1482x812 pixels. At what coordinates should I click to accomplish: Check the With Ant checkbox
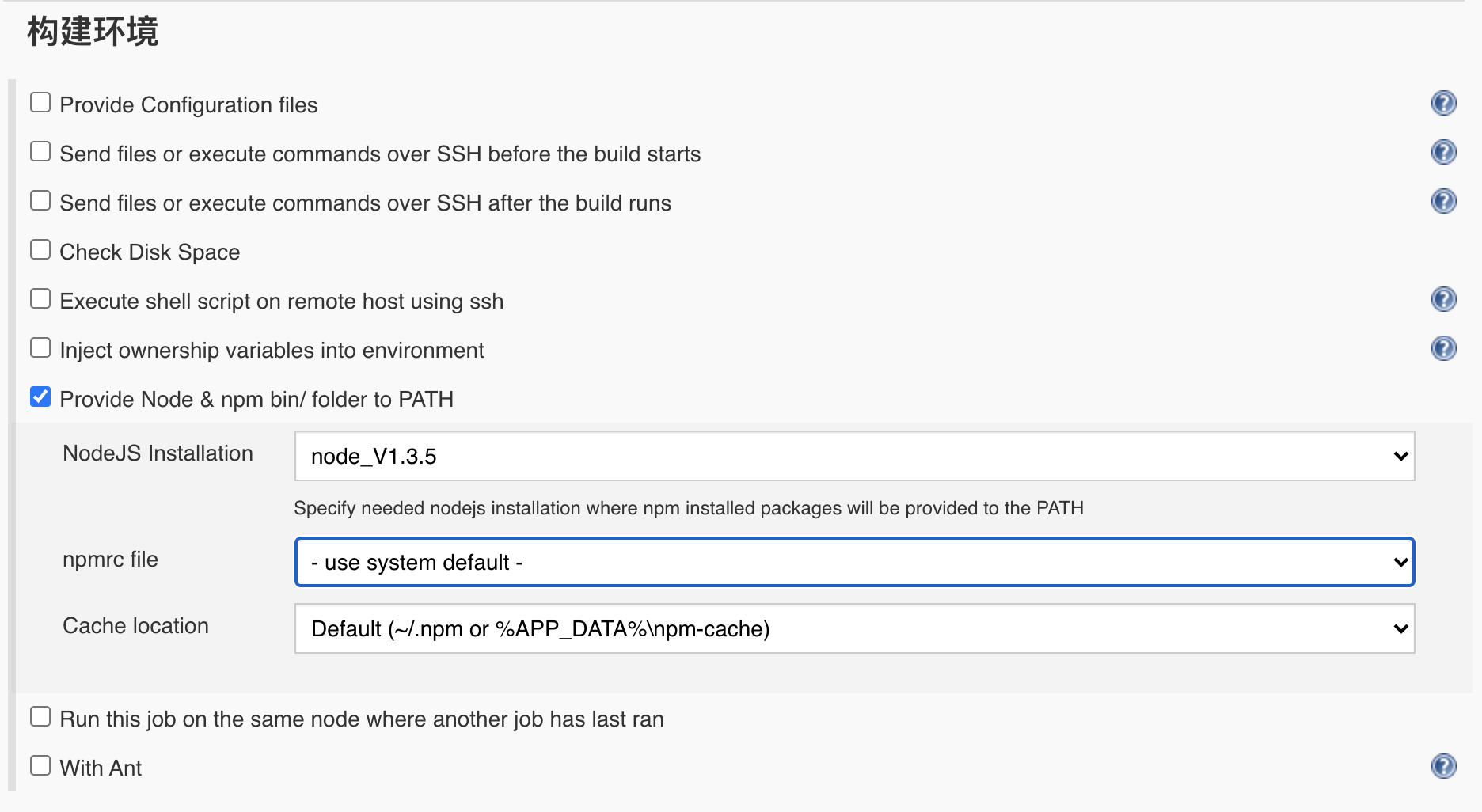[x=40, y=766]
